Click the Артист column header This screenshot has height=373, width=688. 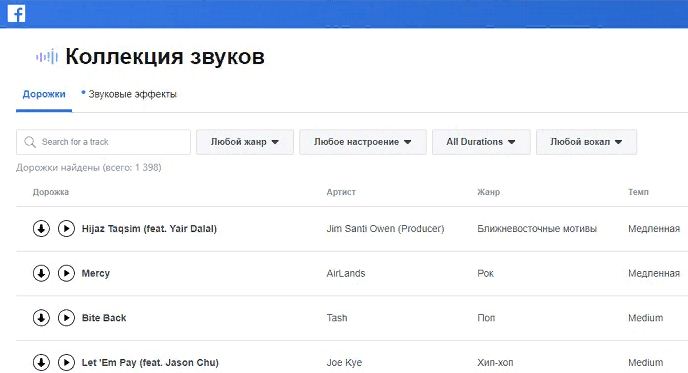pos(341,192)
